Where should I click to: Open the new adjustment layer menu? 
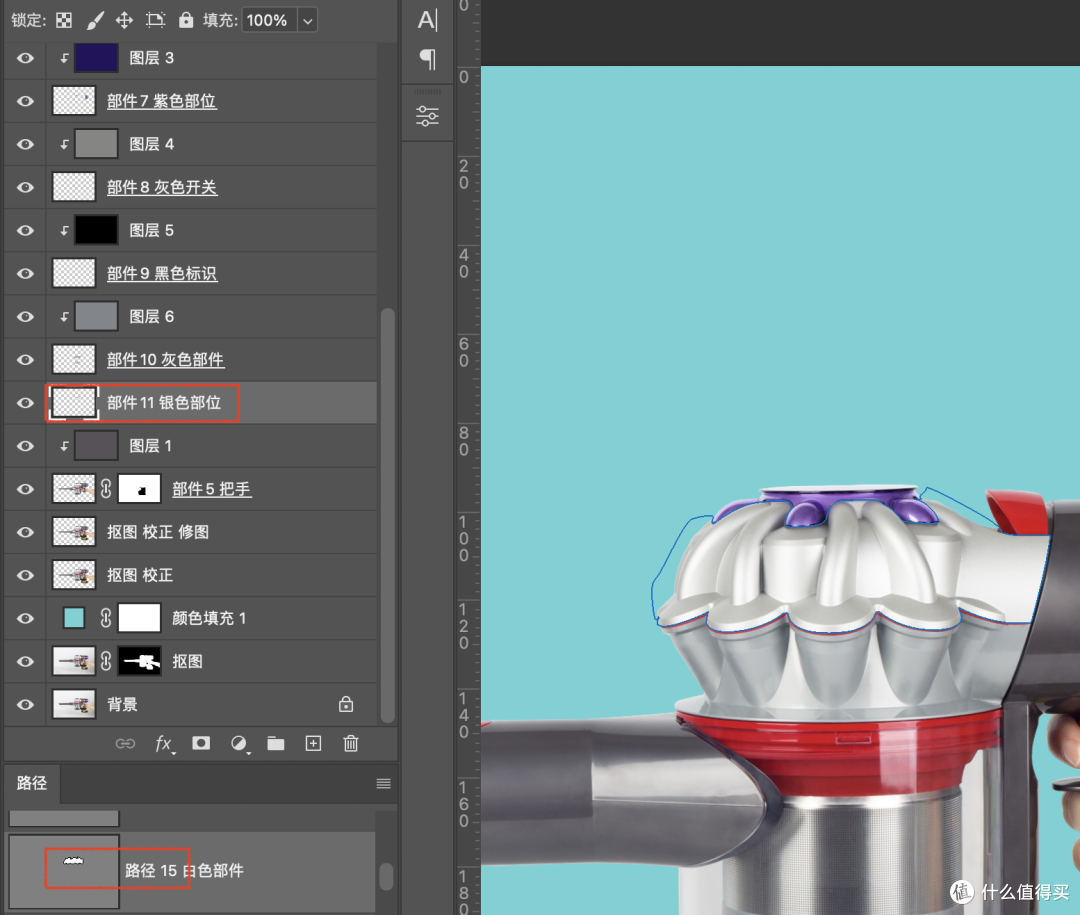tap(239, 743)
